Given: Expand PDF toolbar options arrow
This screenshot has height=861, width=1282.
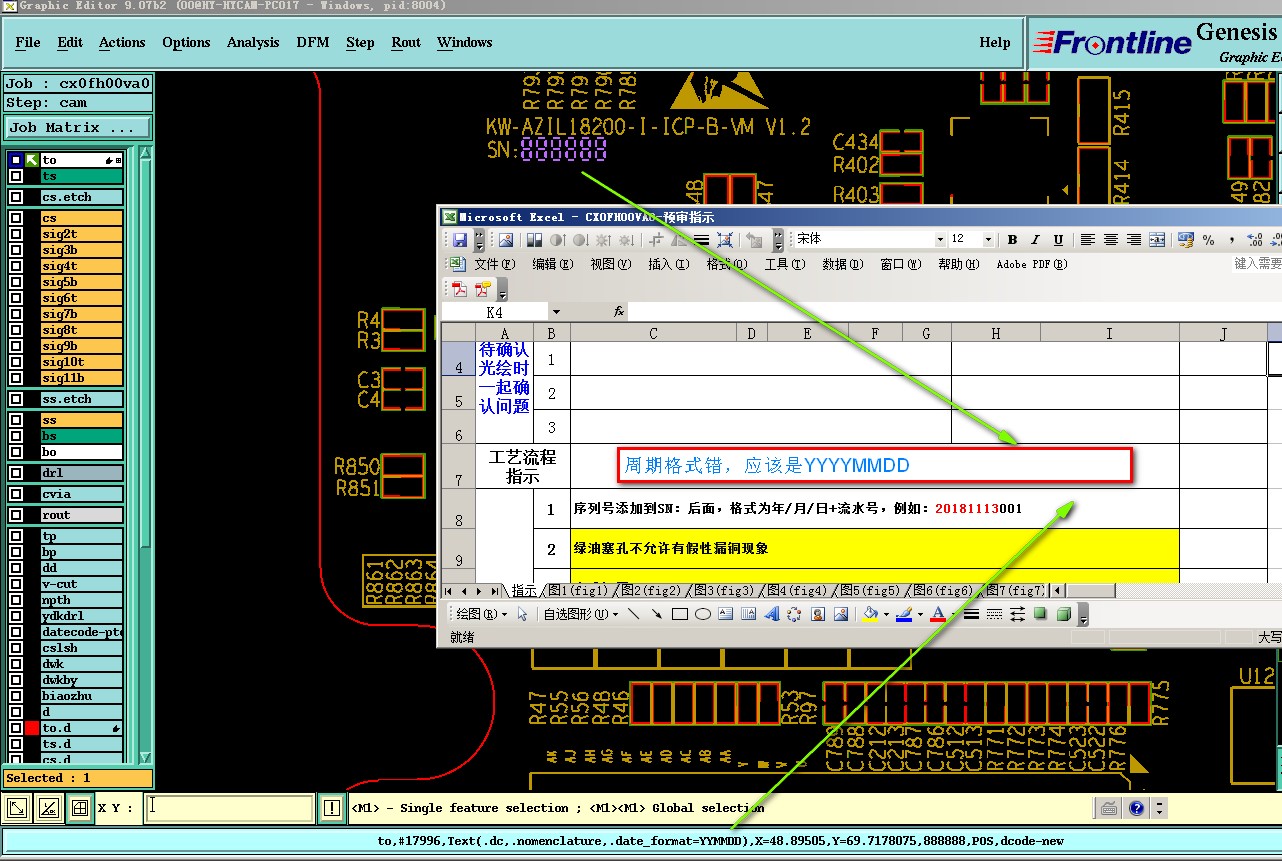Looking at the screenshot, I should point(502,291).
